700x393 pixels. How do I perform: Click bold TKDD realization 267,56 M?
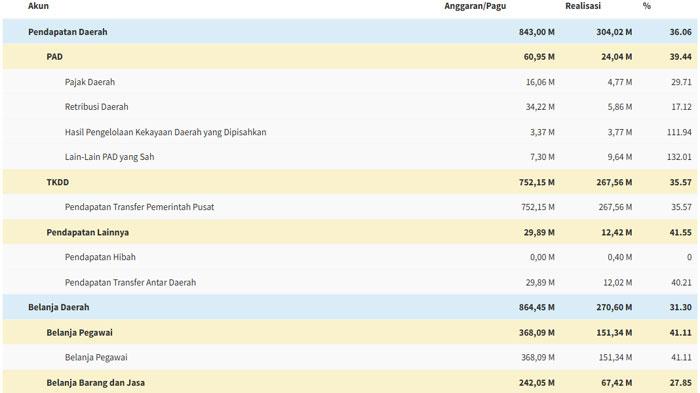point(614,182)
